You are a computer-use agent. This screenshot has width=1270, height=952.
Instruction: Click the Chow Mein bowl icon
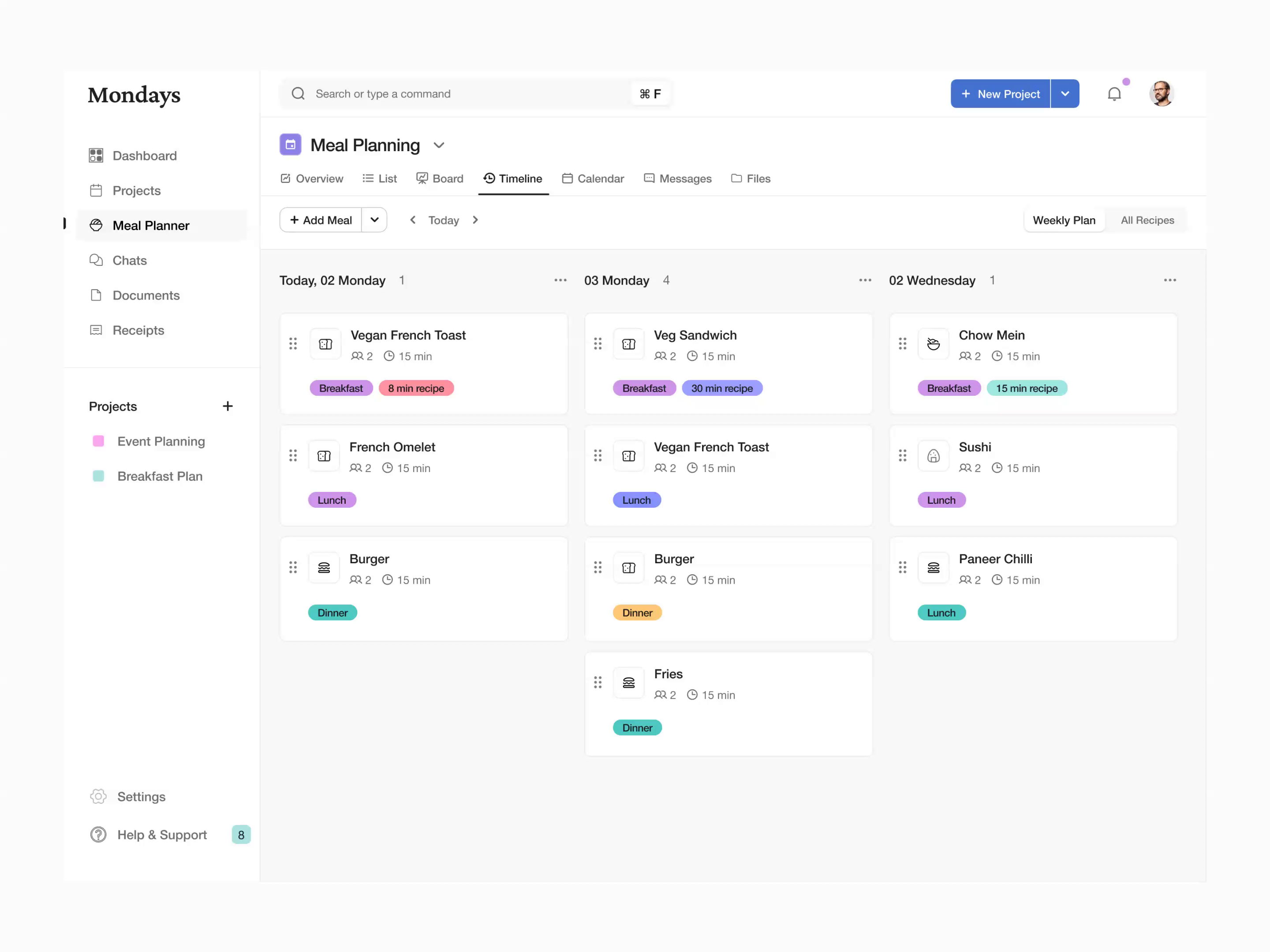point(933,343)
